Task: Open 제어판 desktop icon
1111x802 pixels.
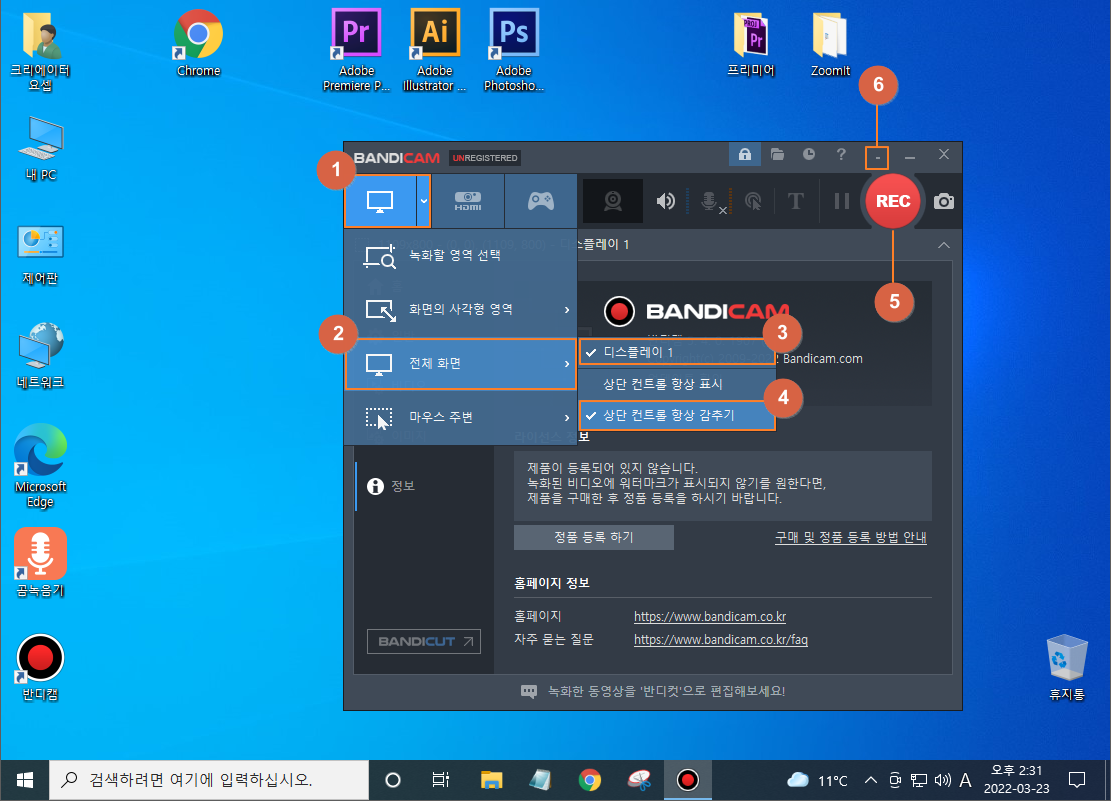Action: [40, 255]
